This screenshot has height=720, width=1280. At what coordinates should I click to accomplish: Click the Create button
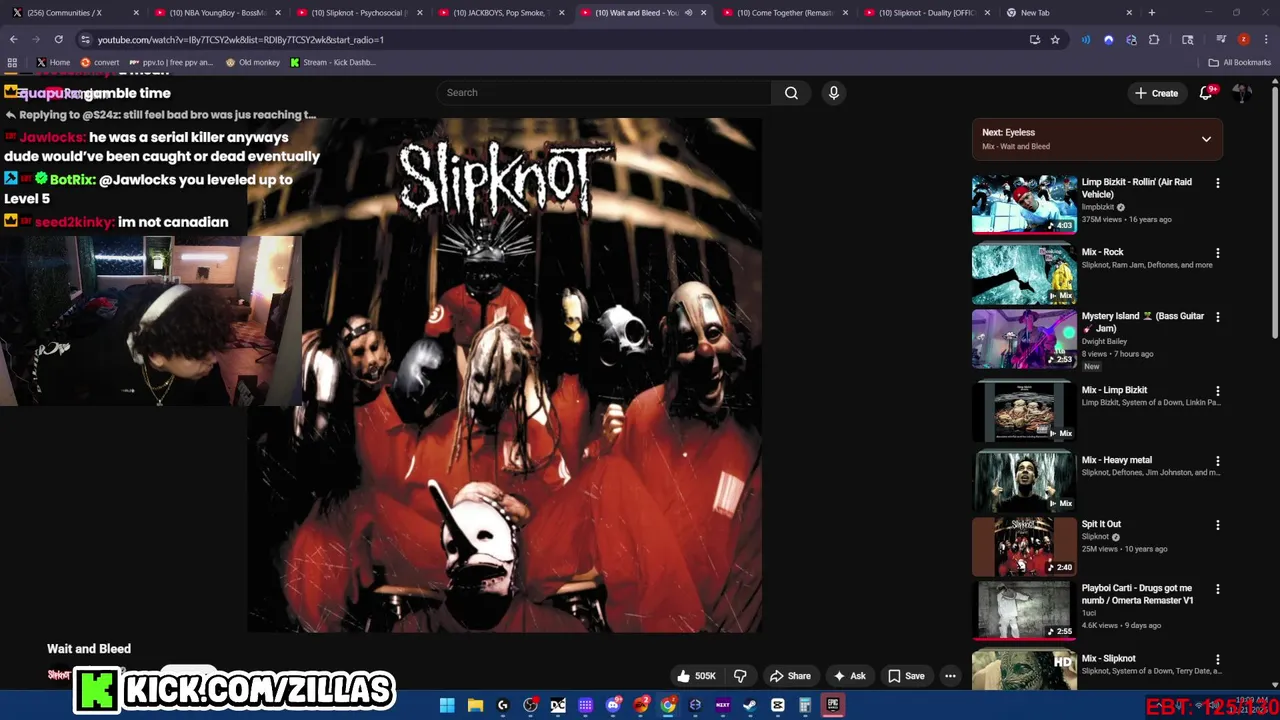[x=1156, y=93]
